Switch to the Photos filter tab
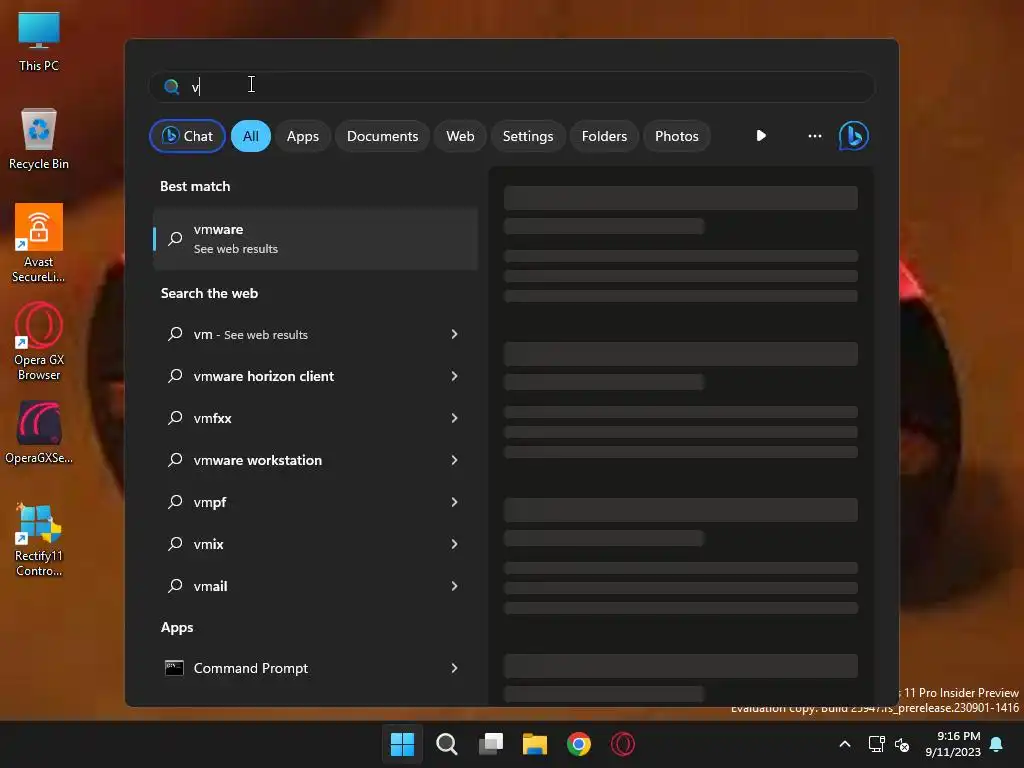The image size is (1024, 768). (677, 136)
